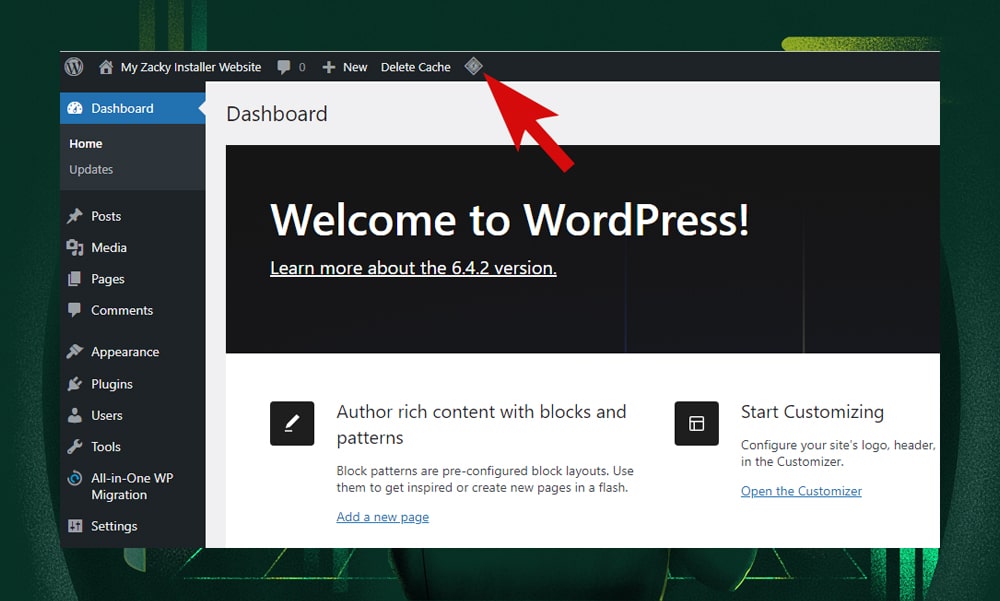The image size is (1000, 601).
Task: Click the Add a new page link
Action: coord(382,516)
